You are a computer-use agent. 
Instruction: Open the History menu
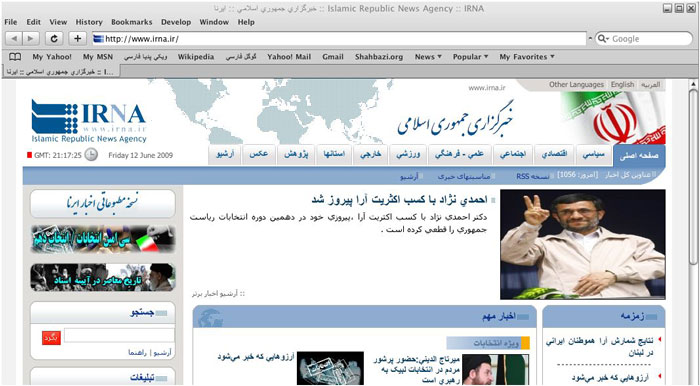point(89,22)
